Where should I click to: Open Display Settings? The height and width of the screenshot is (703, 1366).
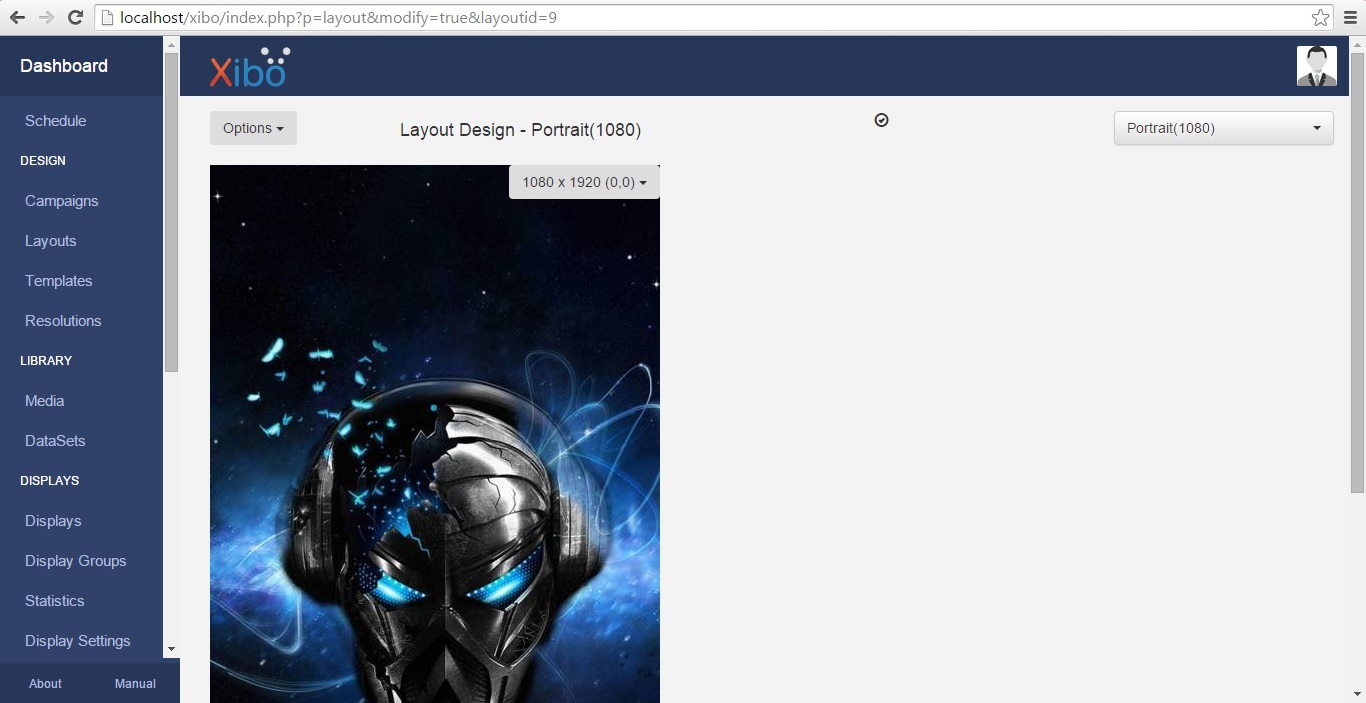pos(77,641)
